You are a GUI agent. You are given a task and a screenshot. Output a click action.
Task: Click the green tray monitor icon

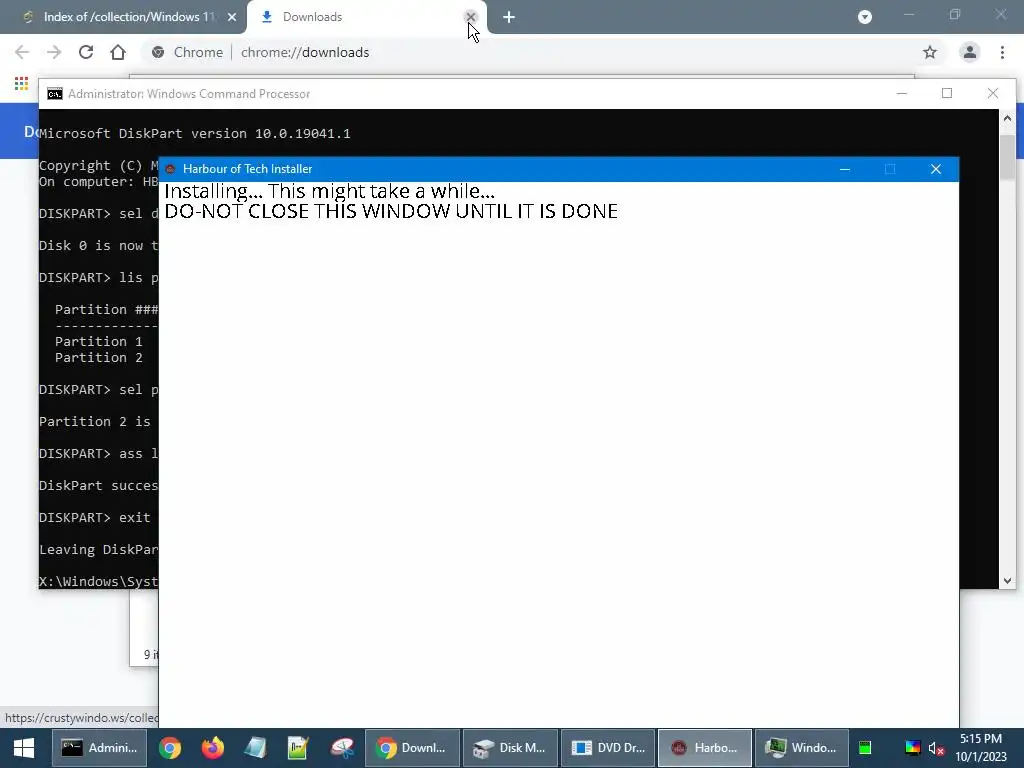coord(865,748)
